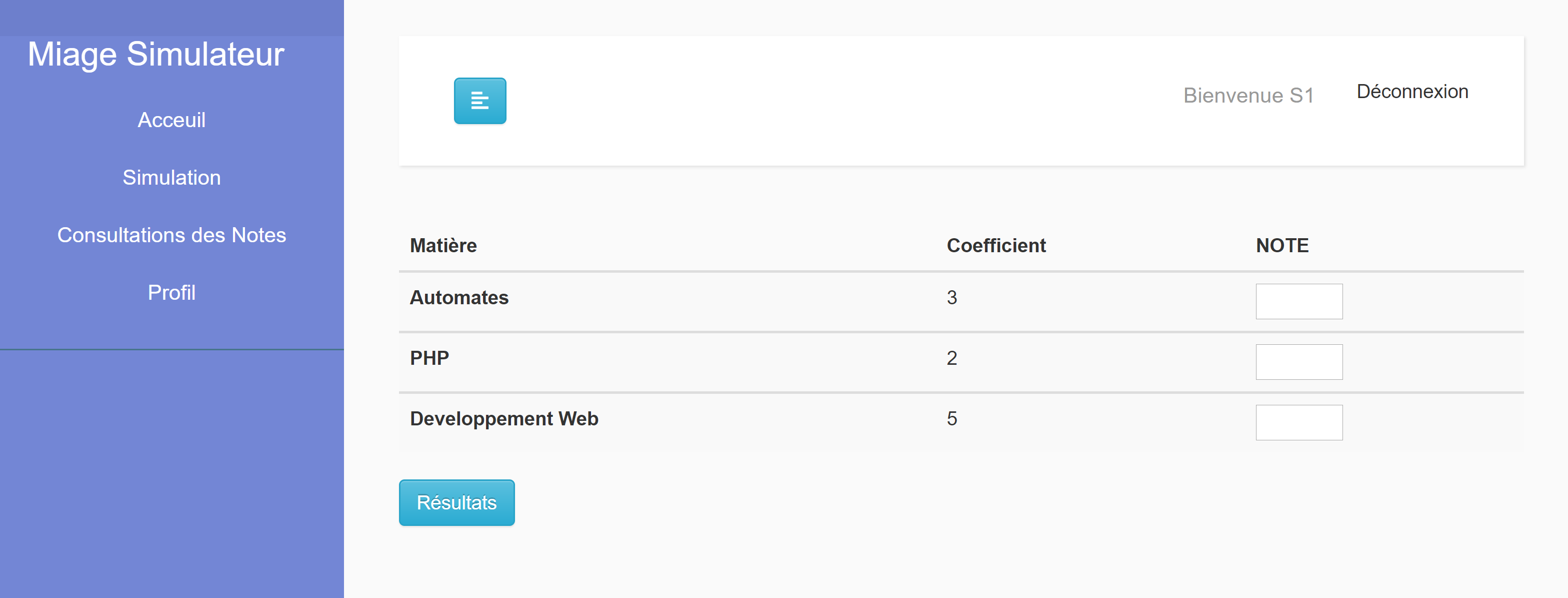Image resolution: width=1568 pixels, height=598 pixels.
Task: Select the note field for PHP
Action: coord(1299,362)
